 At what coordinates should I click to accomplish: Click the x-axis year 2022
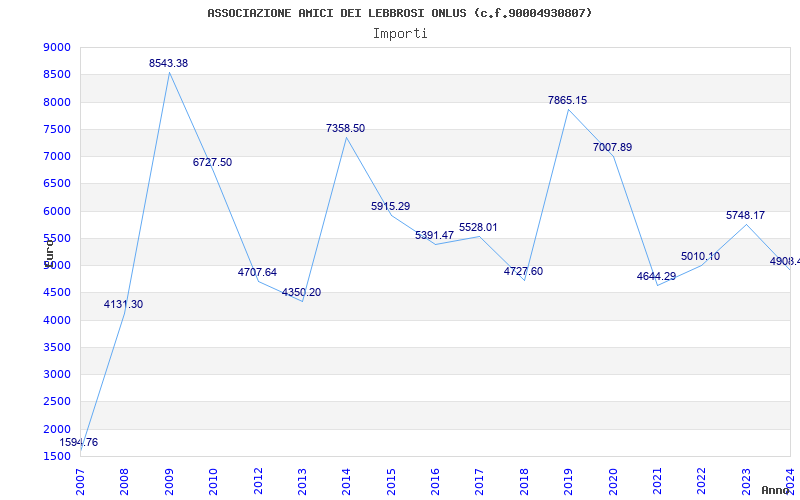pos(702,482)
